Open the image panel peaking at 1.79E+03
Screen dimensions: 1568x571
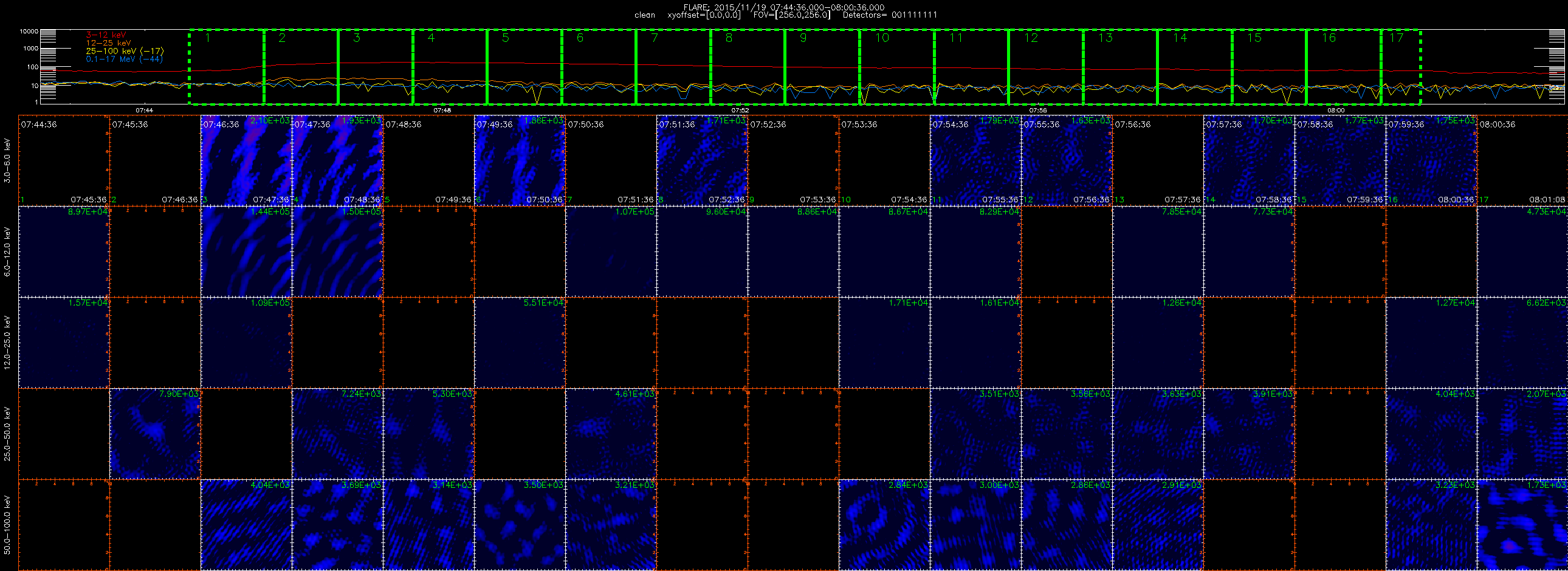click(x=975, y=160)
